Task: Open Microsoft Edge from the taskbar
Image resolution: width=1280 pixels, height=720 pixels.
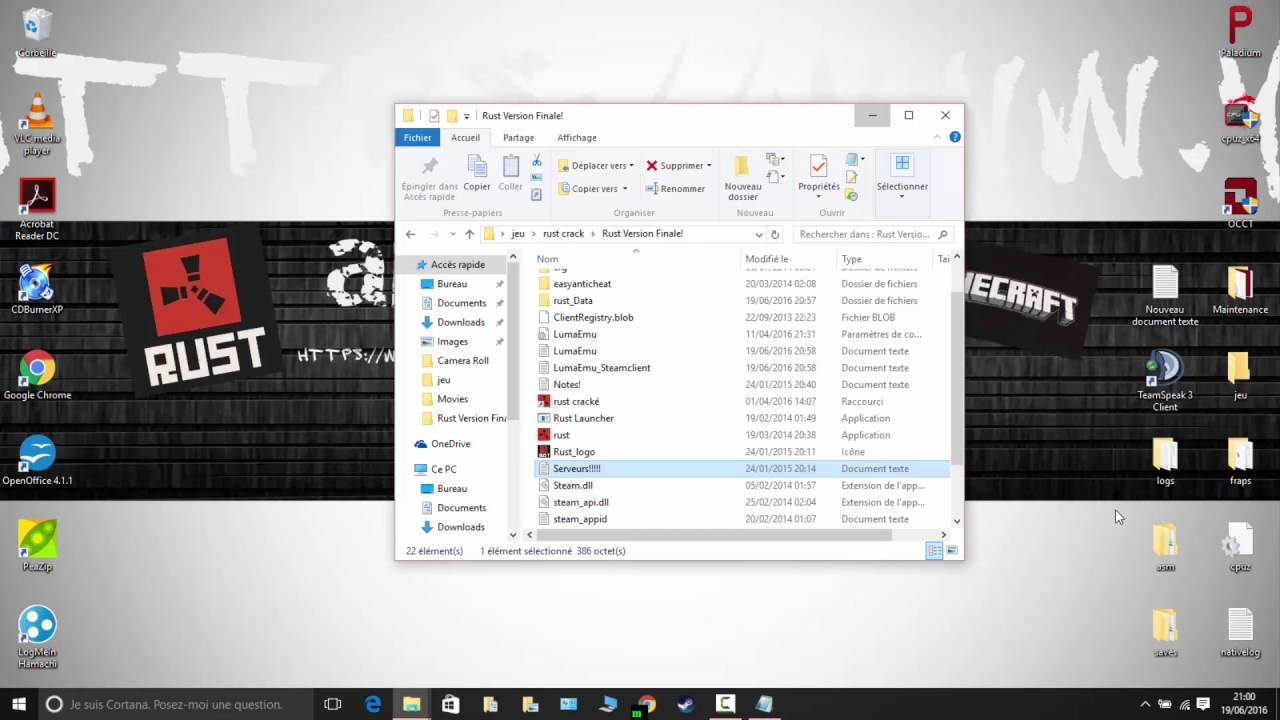Action: [x=373, y=704]
